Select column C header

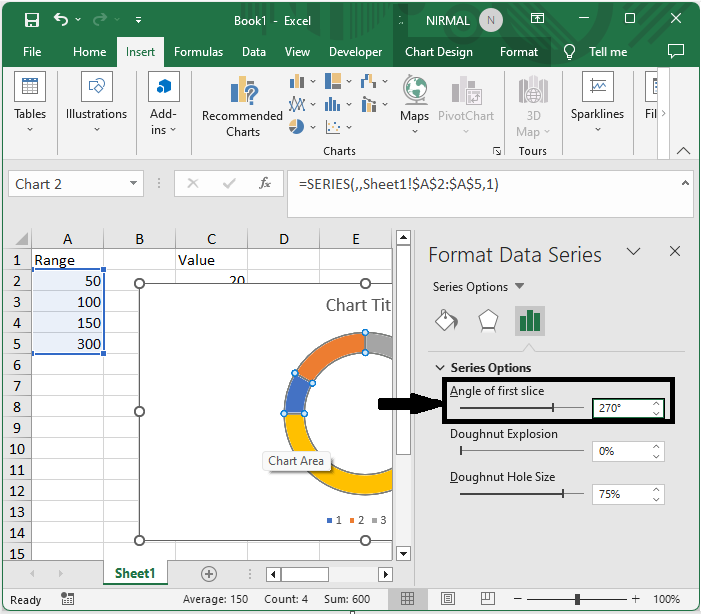coord(211,239)
